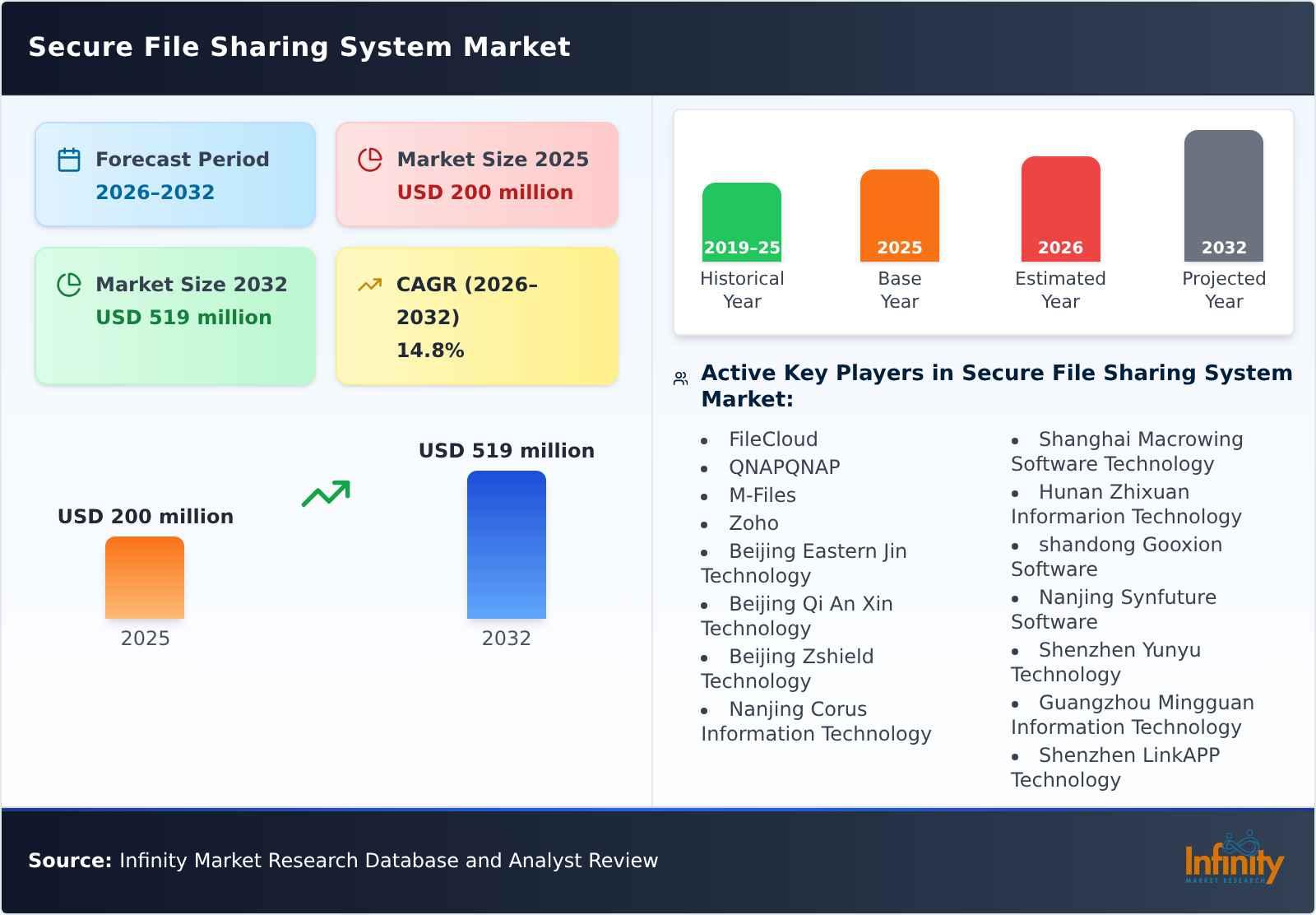1316x915 pixels.
Task: Click the green growth arrow between the bars
Action: pos(326,494)
